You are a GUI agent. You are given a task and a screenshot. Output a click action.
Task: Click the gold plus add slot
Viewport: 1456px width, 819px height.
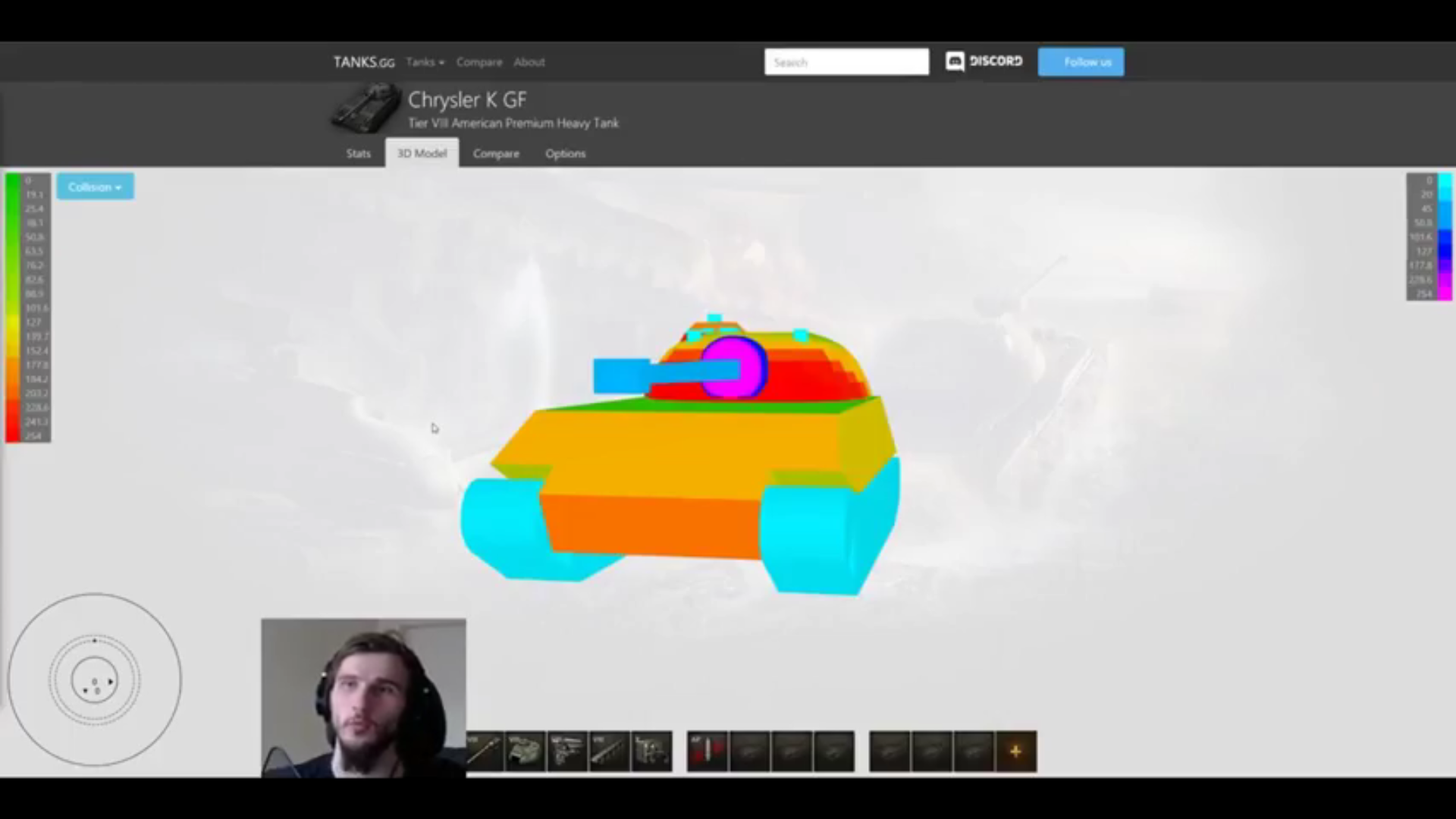coord(1015,751)
